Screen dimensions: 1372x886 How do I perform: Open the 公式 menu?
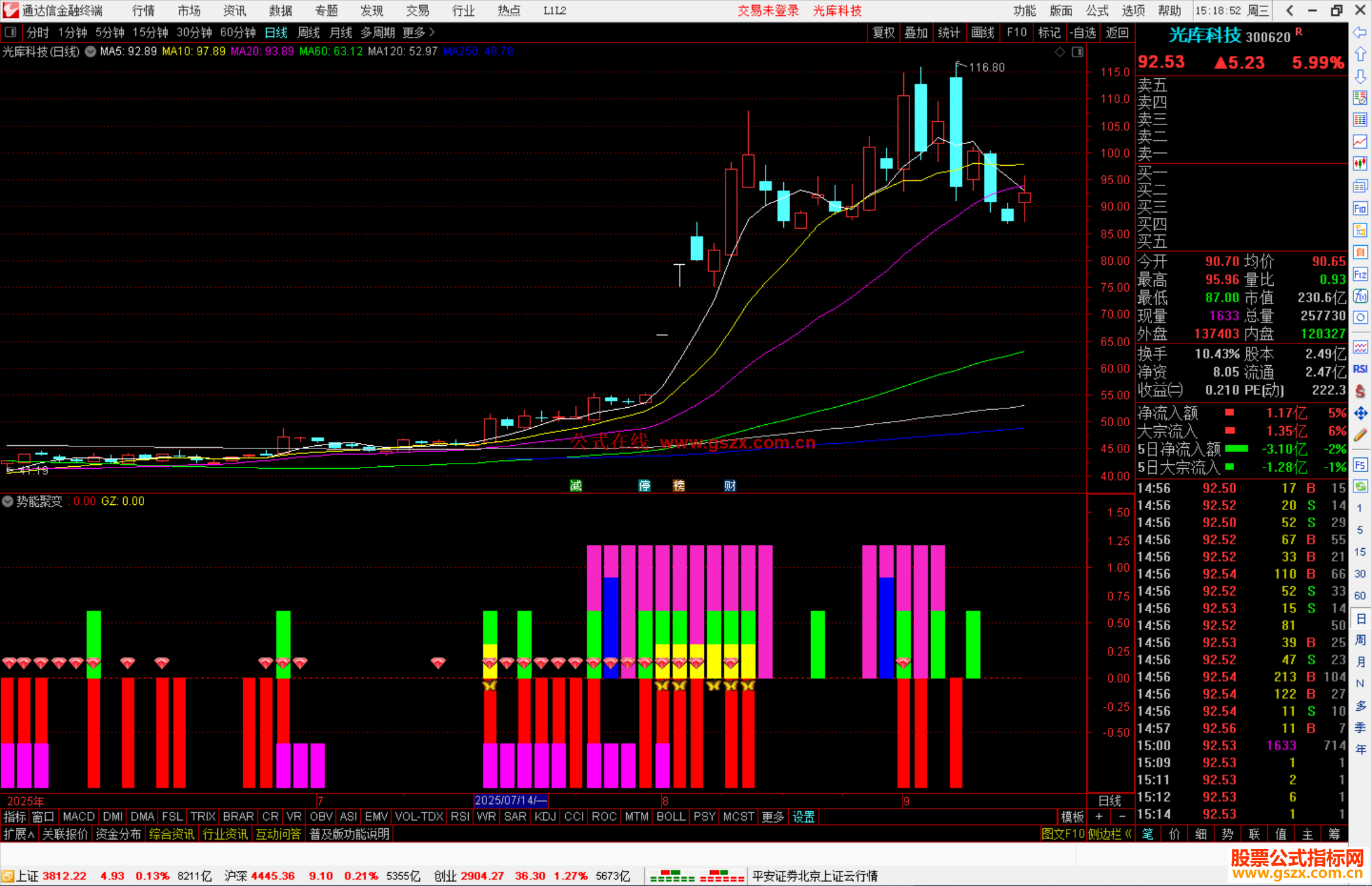1097,10
